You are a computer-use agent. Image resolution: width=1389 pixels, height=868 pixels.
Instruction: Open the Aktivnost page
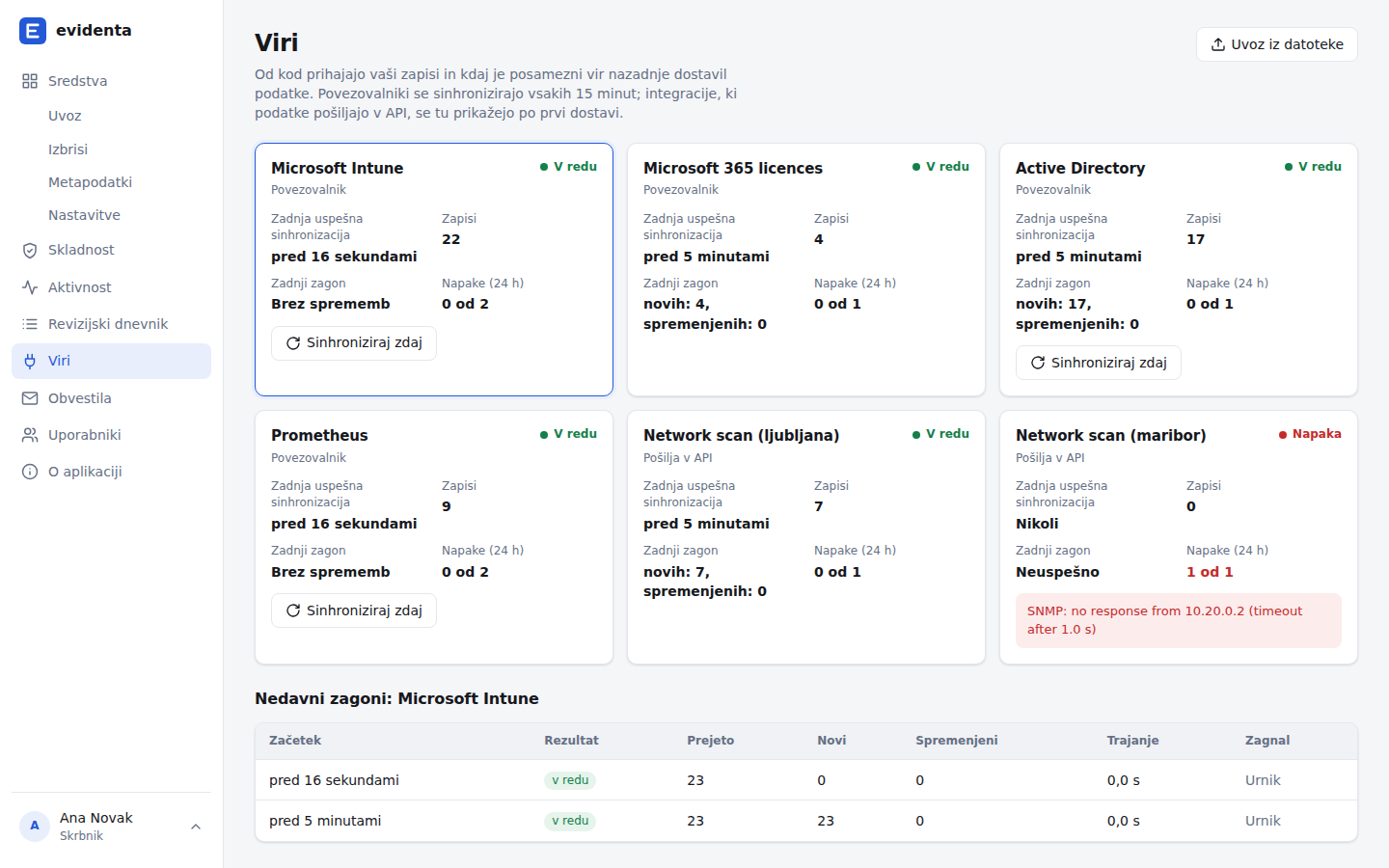111,287
